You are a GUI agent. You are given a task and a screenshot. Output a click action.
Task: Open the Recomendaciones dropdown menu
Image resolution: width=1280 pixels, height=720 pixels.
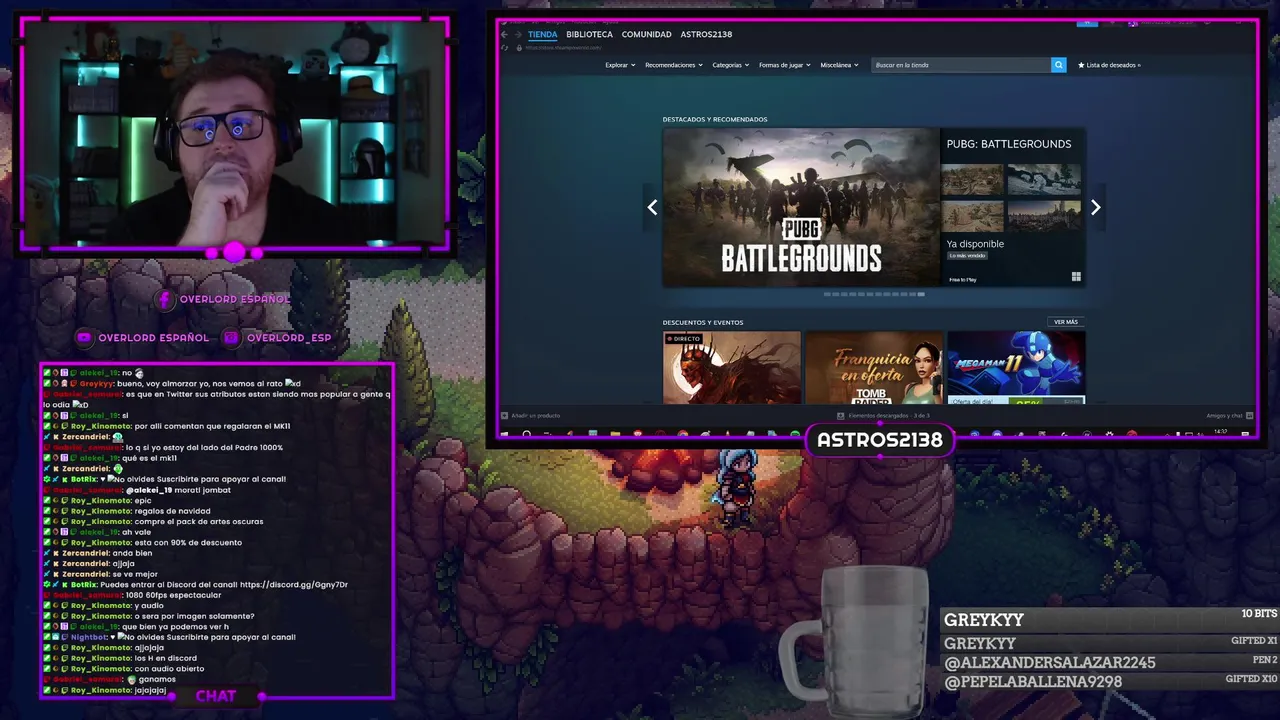point(673,65)
